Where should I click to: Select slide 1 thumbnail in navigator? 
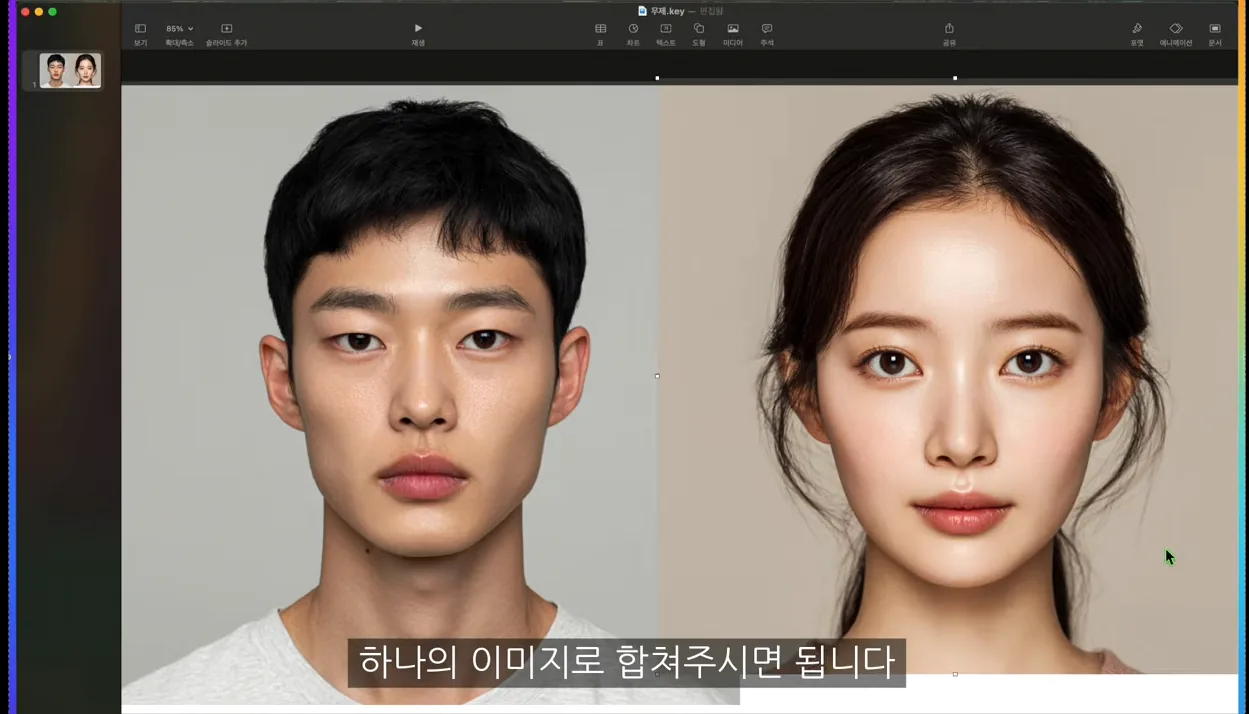point(70,71)
